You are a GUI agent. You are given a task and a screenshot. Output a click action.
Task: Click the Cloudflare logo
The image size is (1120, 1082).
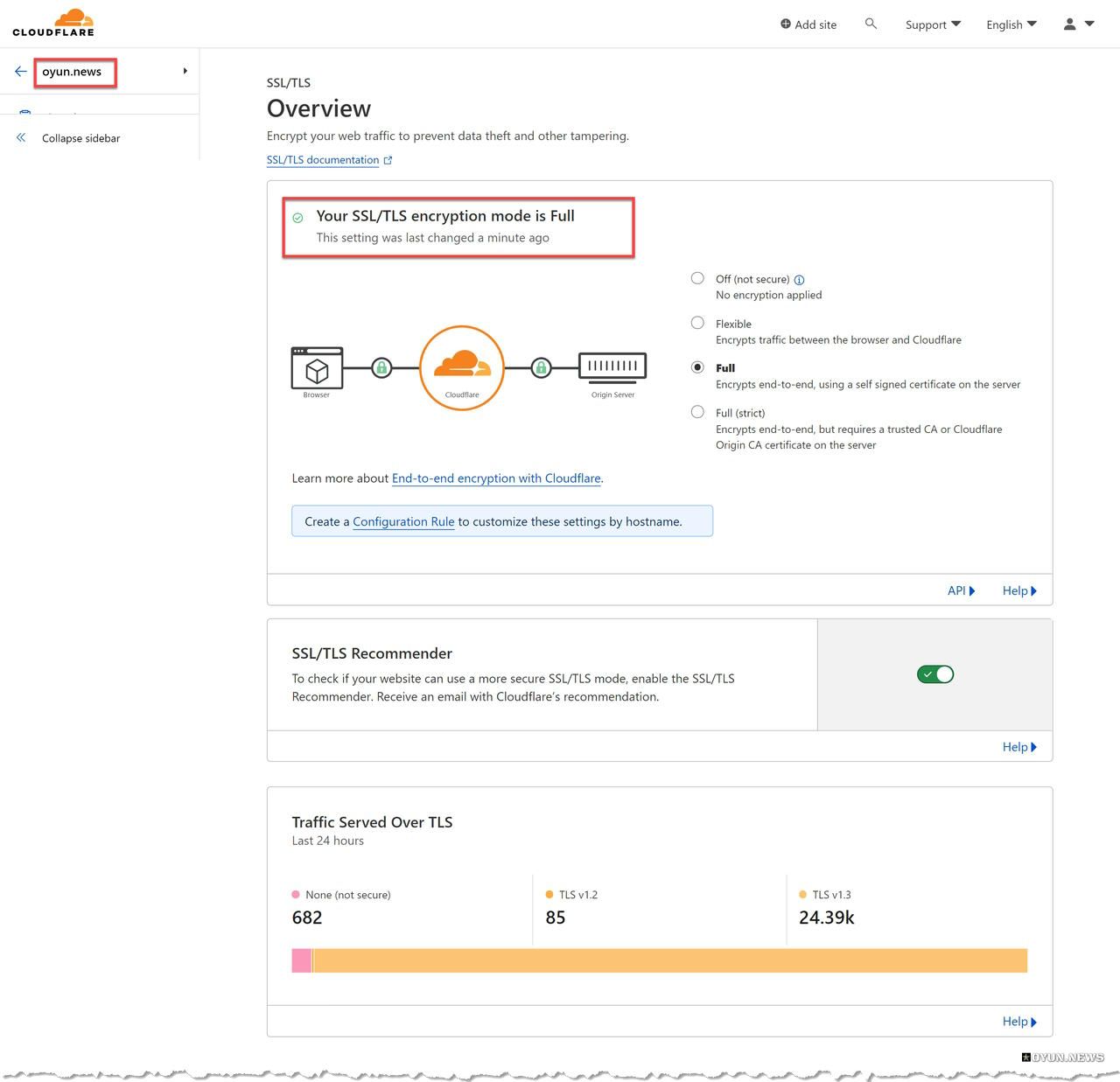53,23
